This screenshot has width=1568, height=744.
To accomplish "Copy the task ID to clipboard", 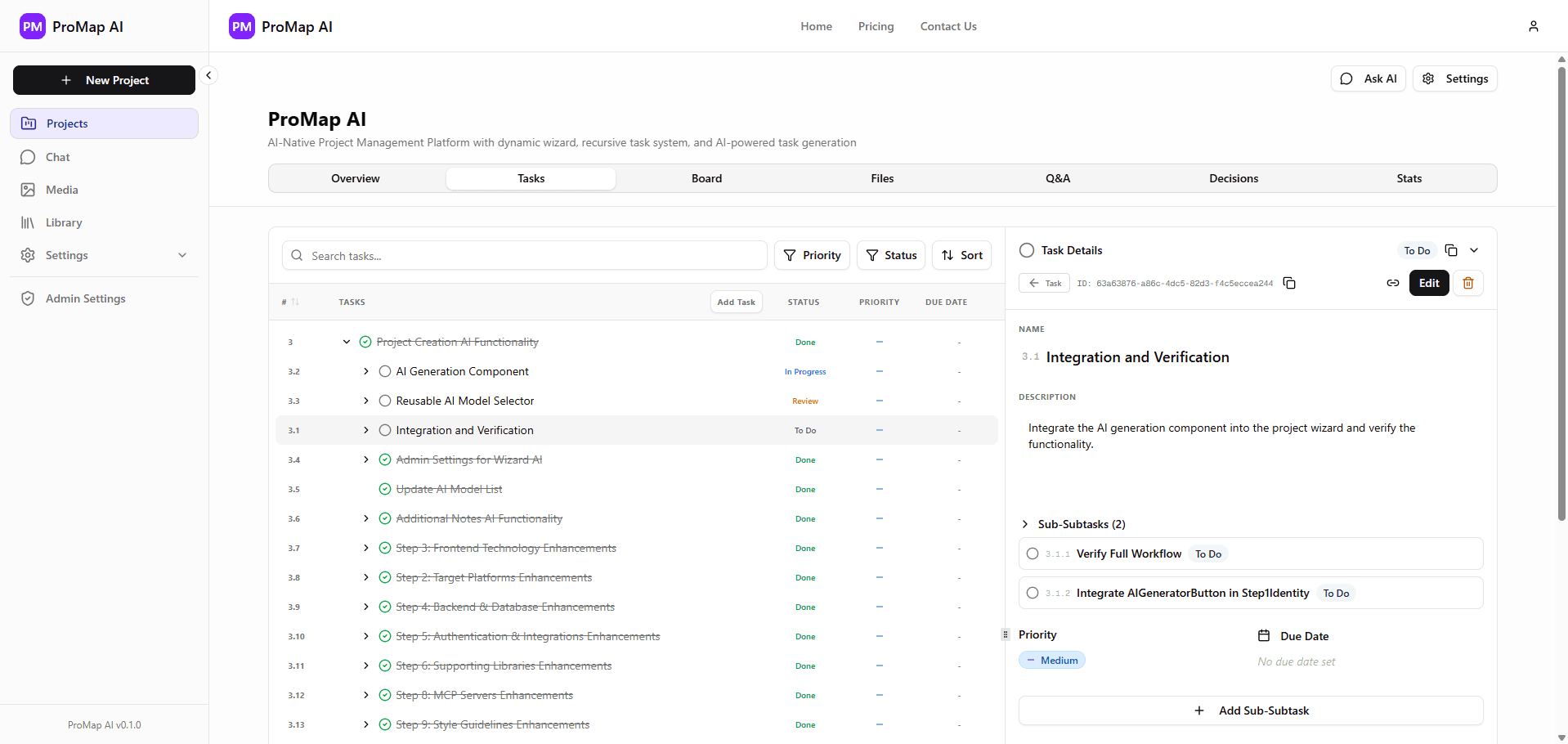I will (1289, 283).
